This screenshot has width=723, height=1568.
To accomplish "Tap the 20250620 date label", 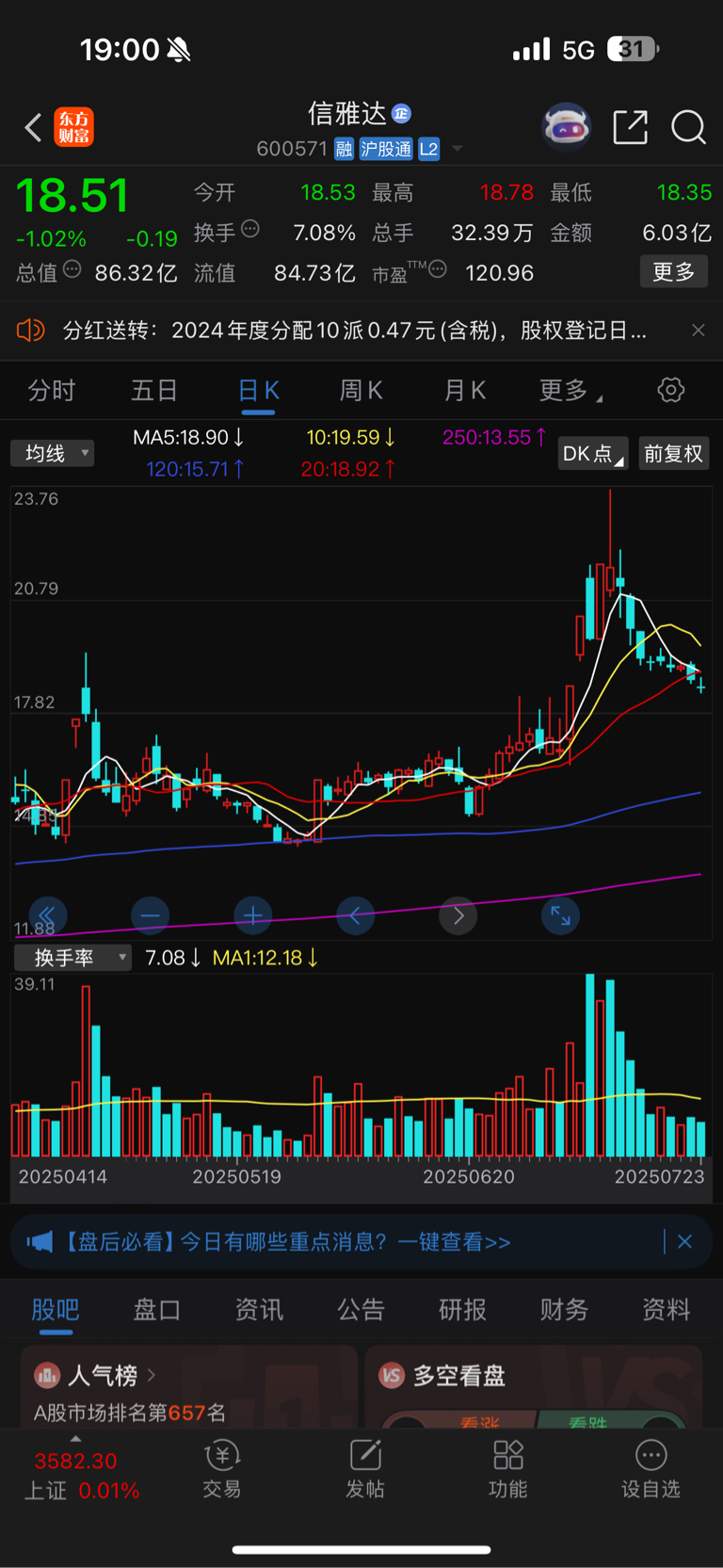I will pos(468,1176).
